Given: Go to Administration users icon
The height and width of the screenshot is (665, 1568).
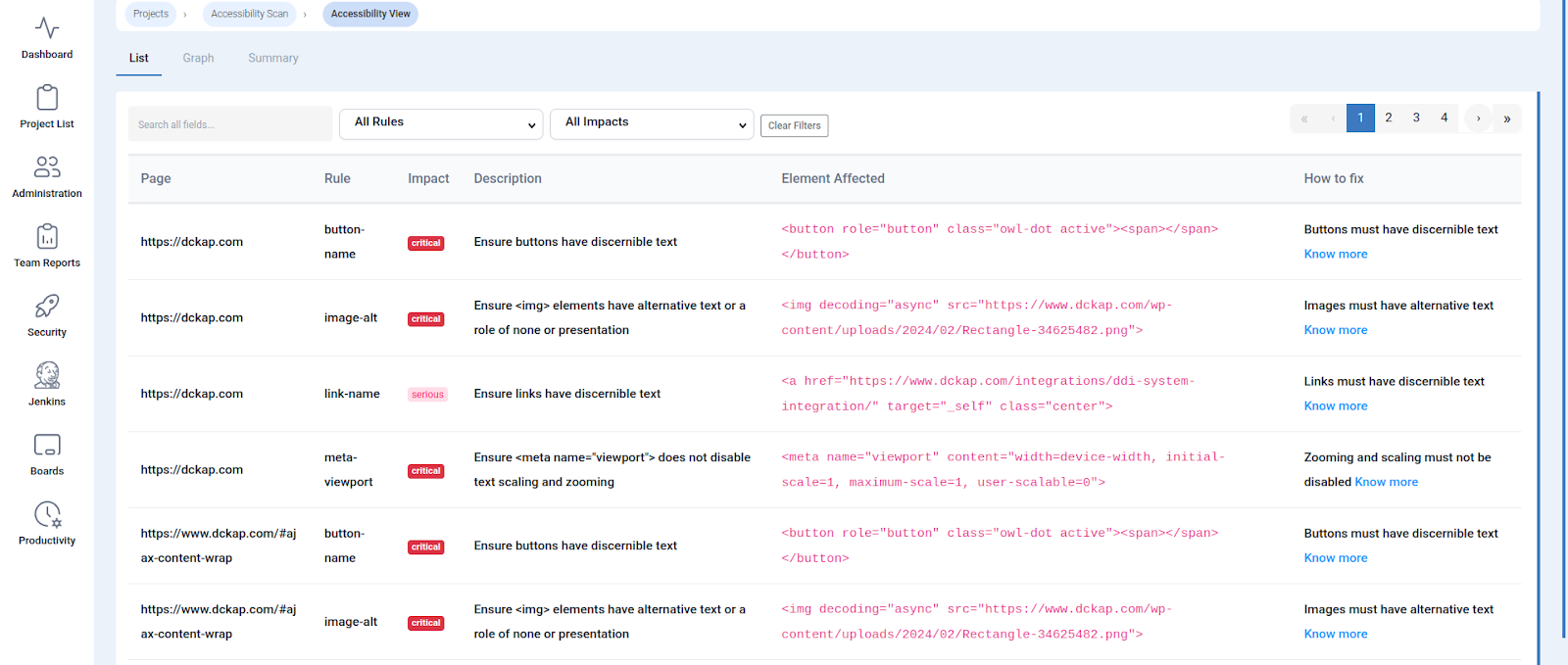Looking at the screenshot, I should 47,167.
